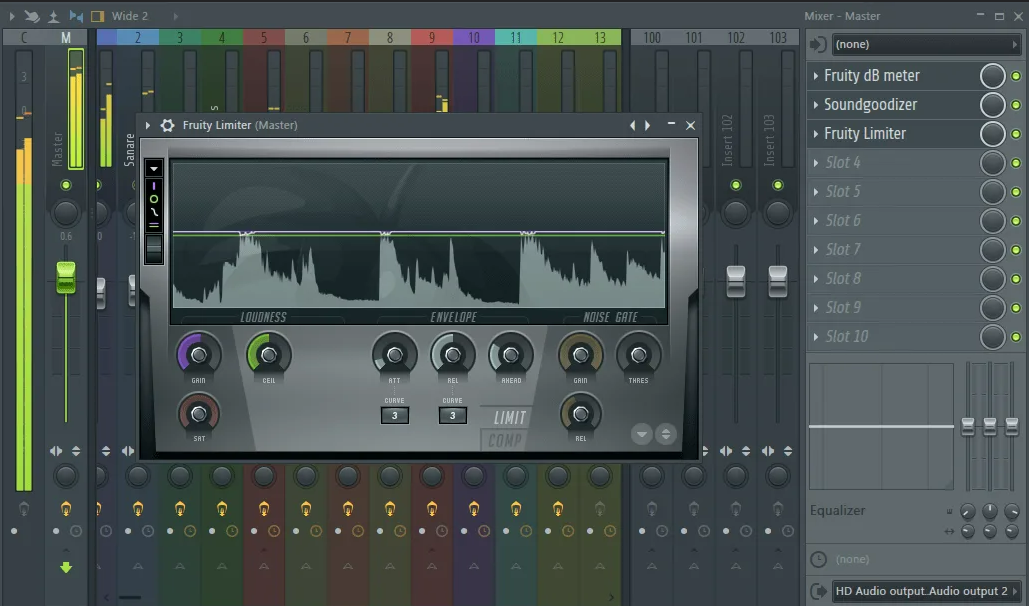The image size is (1029, 606).
Task: Click the release CURVE value box
Action: [x=452, y=416]
